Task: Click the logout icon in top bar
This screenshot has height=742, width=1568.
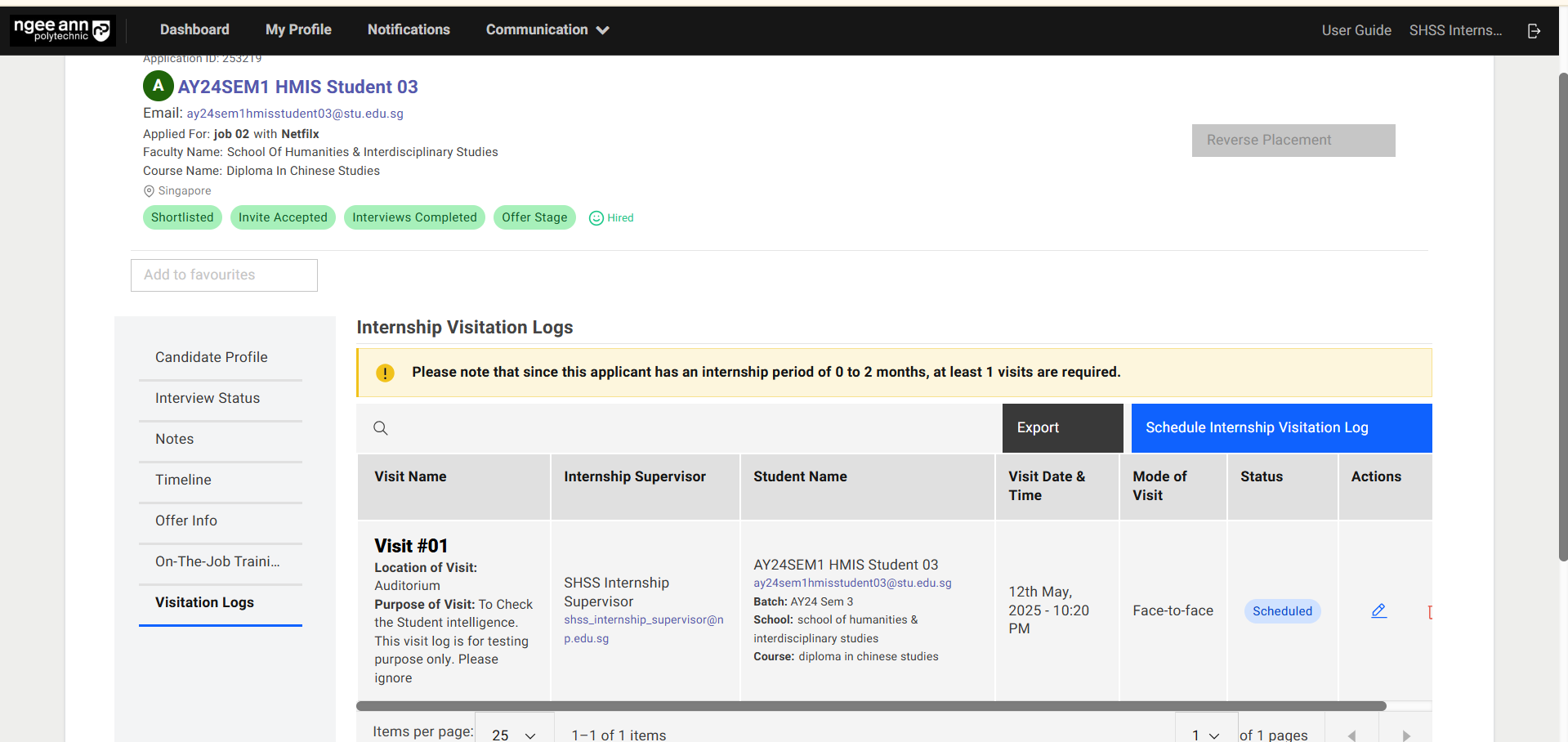Action: (x=1534, y=30)
